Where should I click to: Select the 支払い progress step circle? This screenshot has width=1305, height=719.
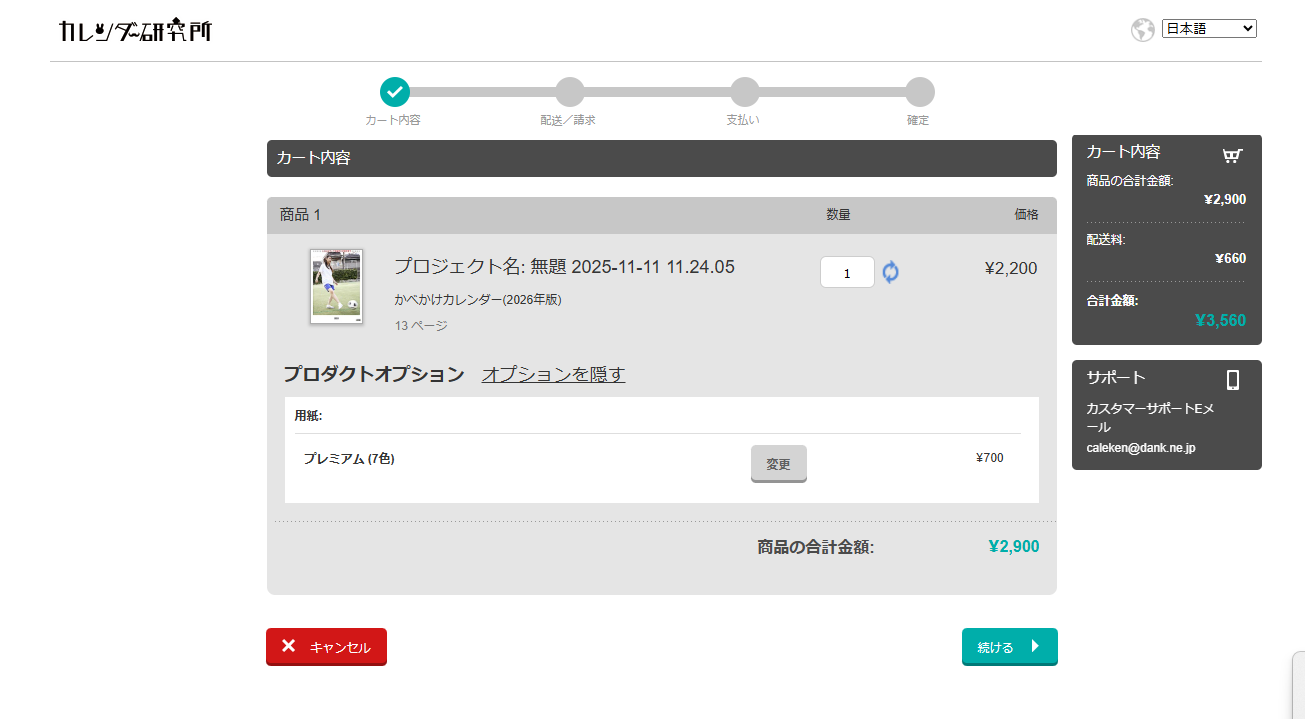[x=744, y=92]
